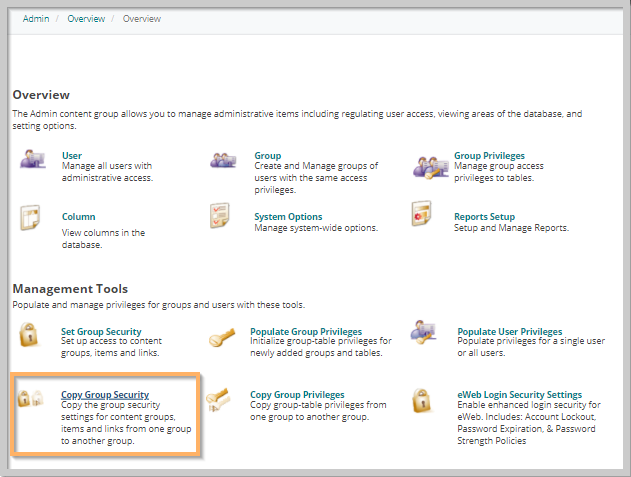Go to Admin in the breadcrumb
Image resolution: width=631 pixels, height=477 pixels.
(36, 19)
